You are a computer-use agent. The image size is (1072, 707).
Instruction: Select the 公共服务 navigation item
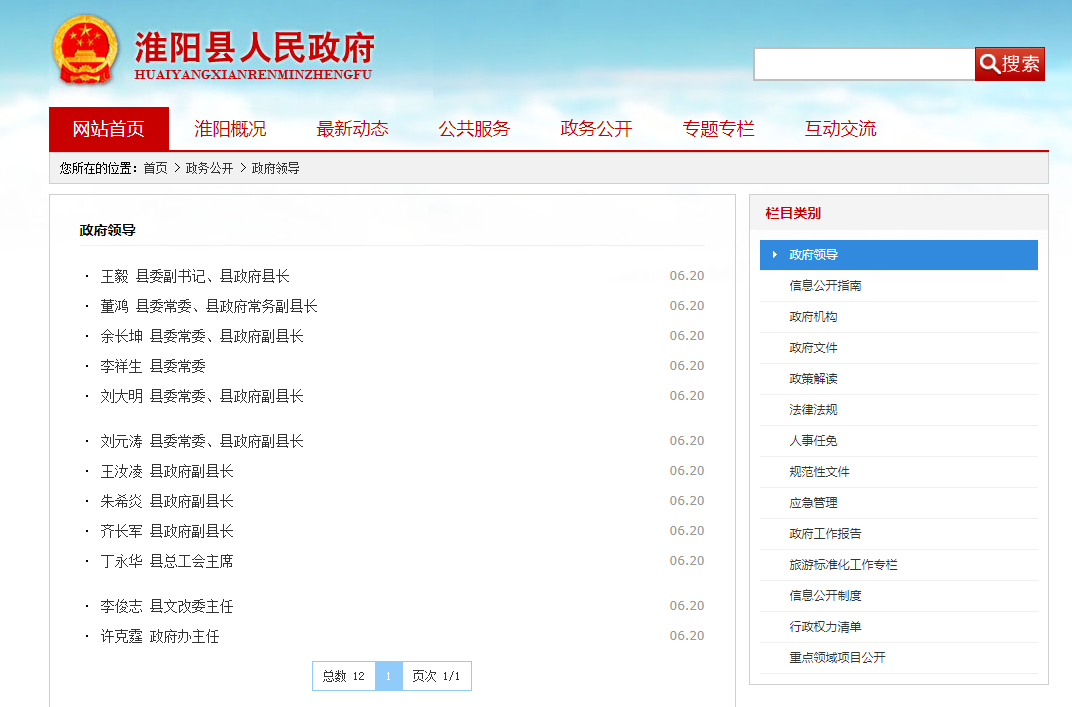(474, 129)
